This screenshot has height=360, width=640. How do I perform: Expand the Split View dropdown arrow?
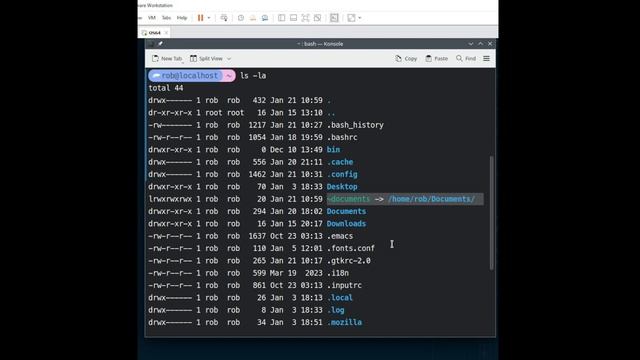(229, 59)
